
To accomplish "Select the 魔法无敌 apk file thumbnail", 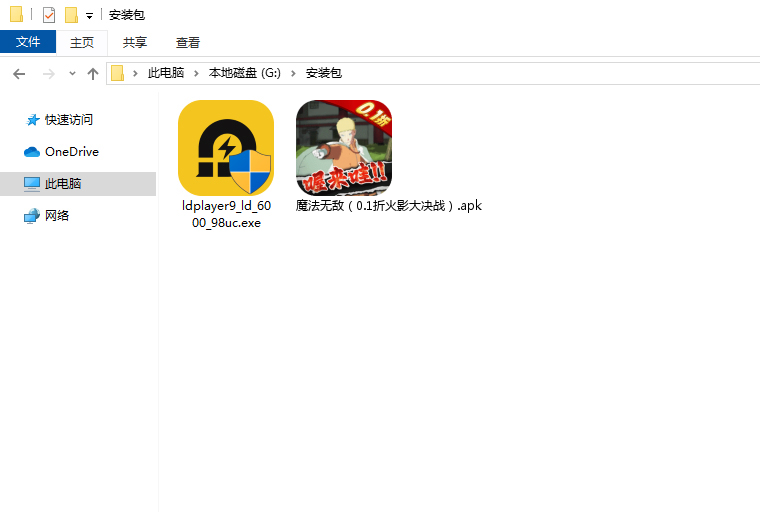I will point(344,148).
